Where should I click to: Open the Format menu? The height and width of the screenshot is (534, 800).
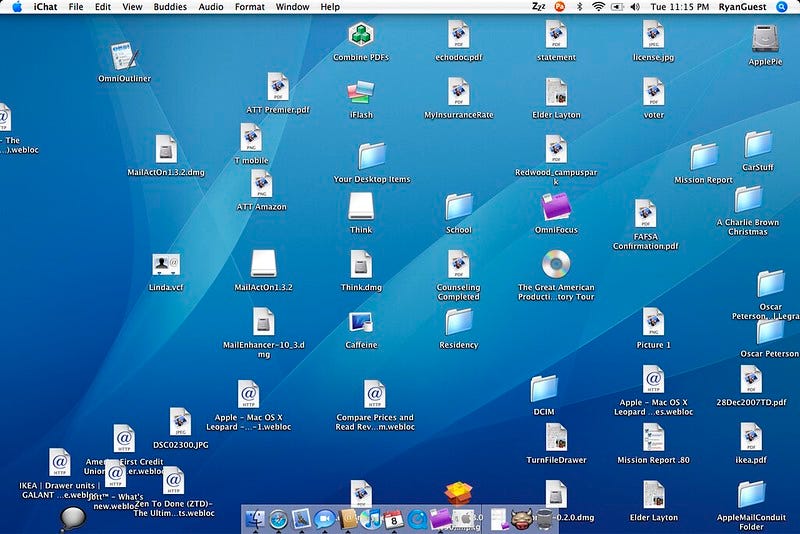tap(249, 7)
